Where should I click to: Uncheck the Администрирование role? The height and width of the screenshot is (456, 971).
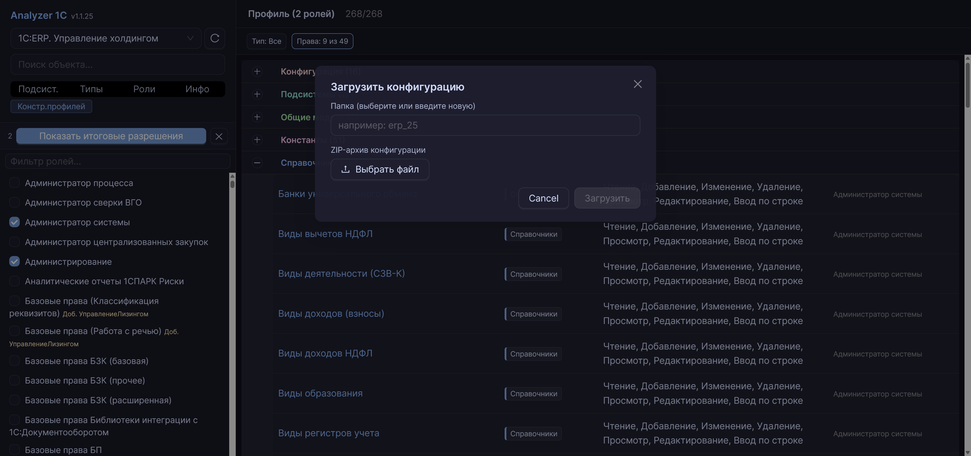click(x=15, y=262)
